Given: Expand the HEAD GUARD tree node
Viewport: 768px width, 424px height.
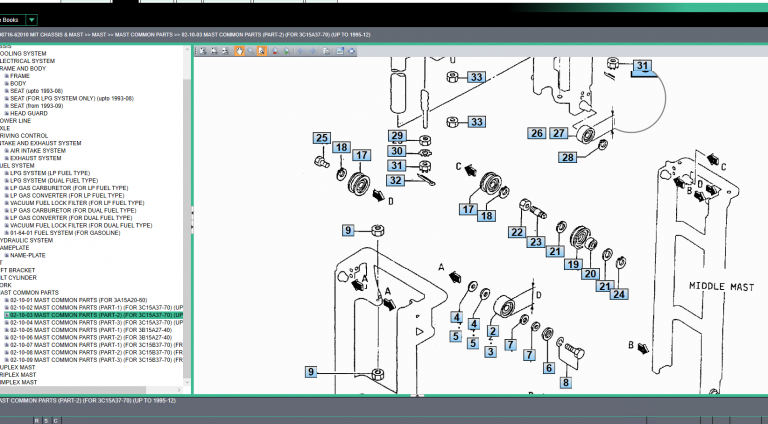Looking at the screenshot, I should pos(6,113).
